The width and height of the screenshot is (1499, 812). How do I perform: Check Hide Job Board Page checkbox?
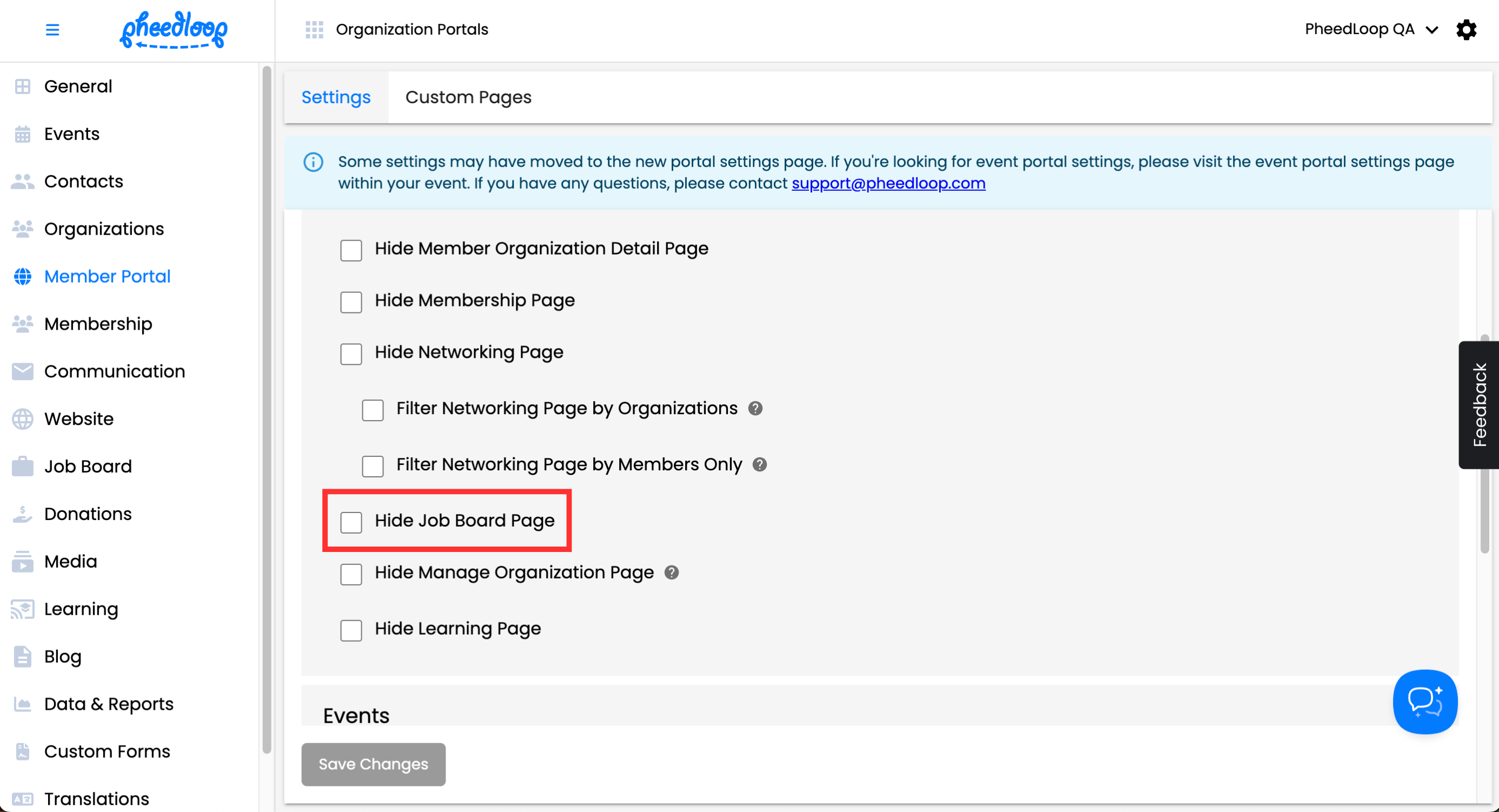click(x=351, y=522)
